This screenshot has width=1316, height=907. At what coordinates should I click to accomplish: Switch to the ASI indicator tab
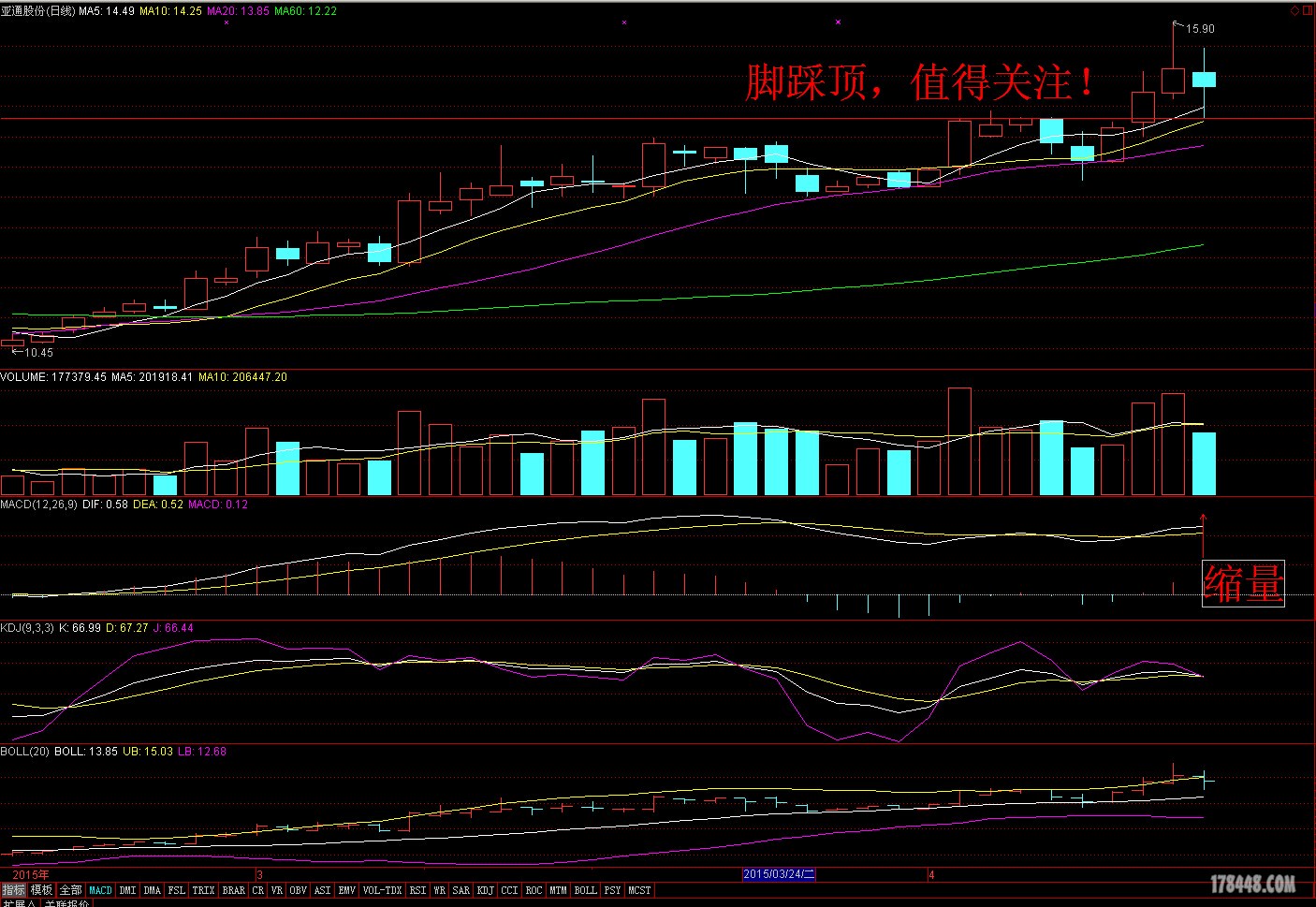[x=322, y=890]
